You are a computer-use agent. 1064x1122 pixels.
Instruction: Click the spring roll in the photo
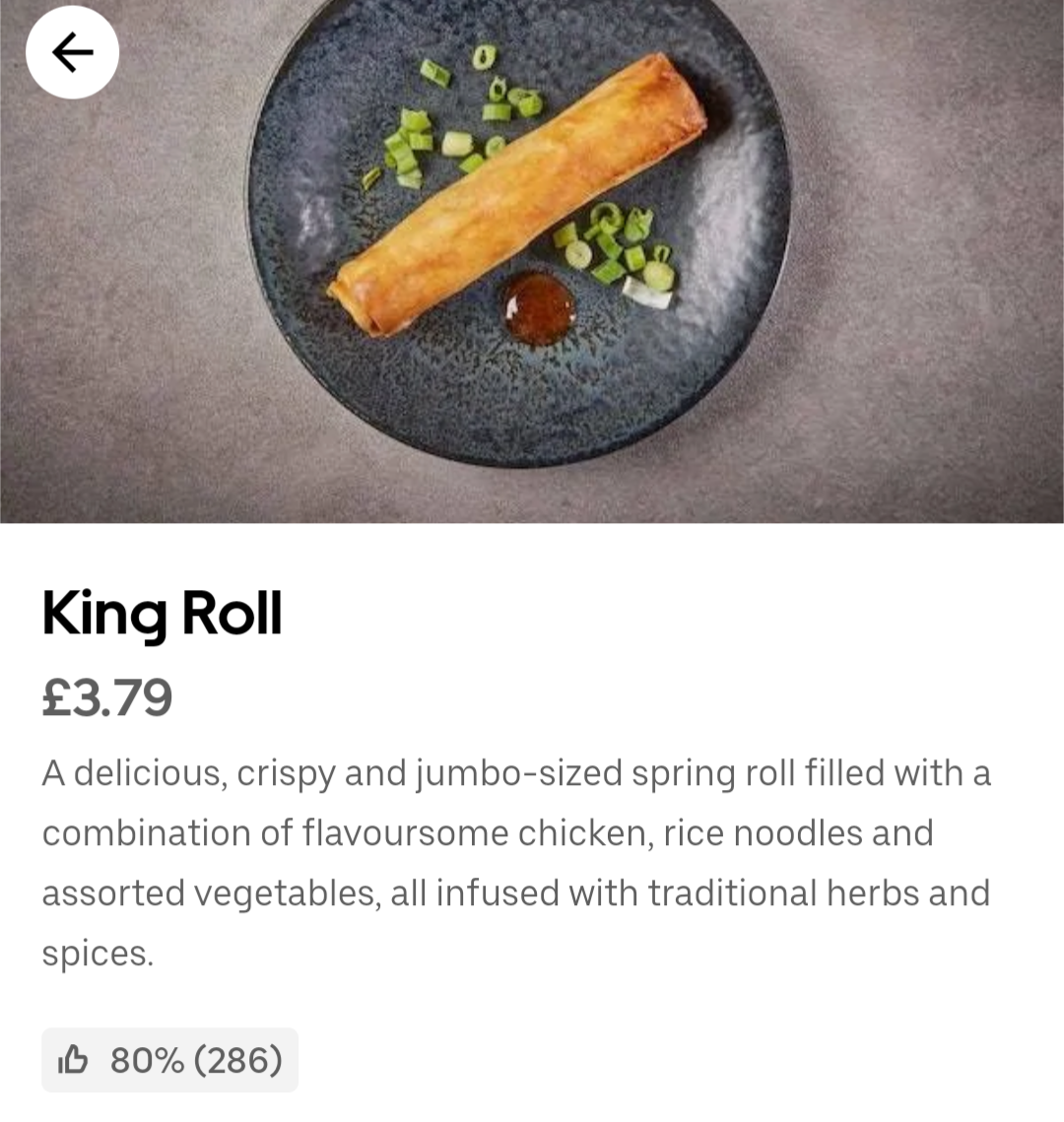(x=517, y=195)
